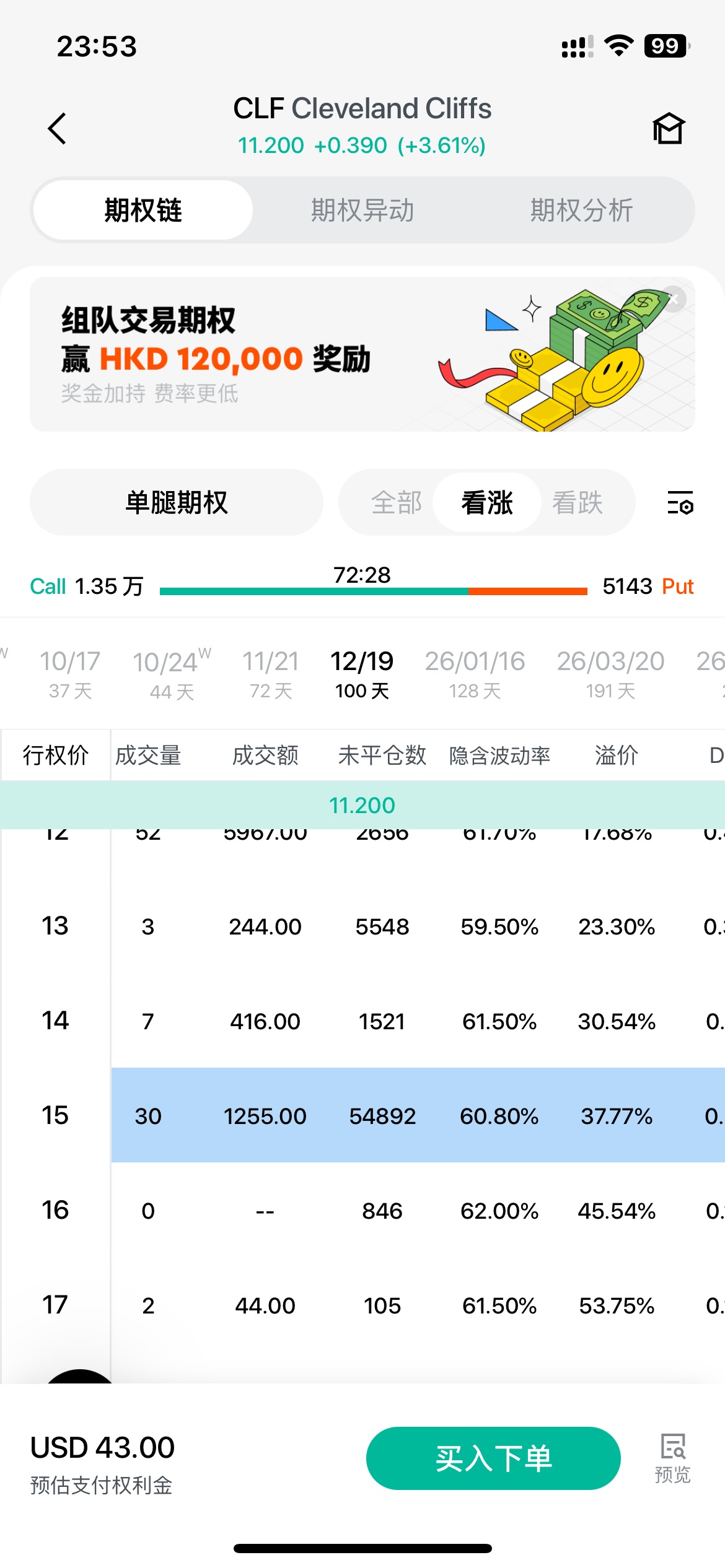Viewport: 725px width, 1568px height.
Task: Tap implied volatility 62.00%
Action: [499, 1211]
